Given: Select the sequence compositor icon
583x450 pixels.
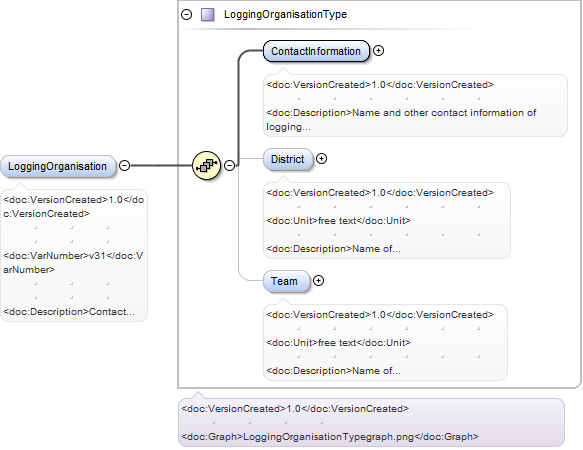Looking at the screenshot, I should [207, 165].
